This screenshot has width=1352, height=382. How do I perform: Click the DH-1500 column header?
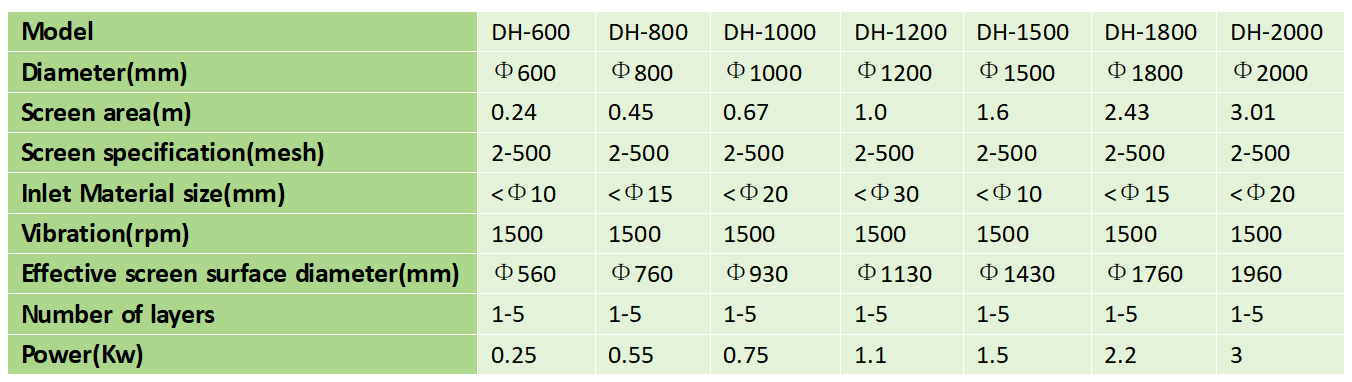(1022, 33)
